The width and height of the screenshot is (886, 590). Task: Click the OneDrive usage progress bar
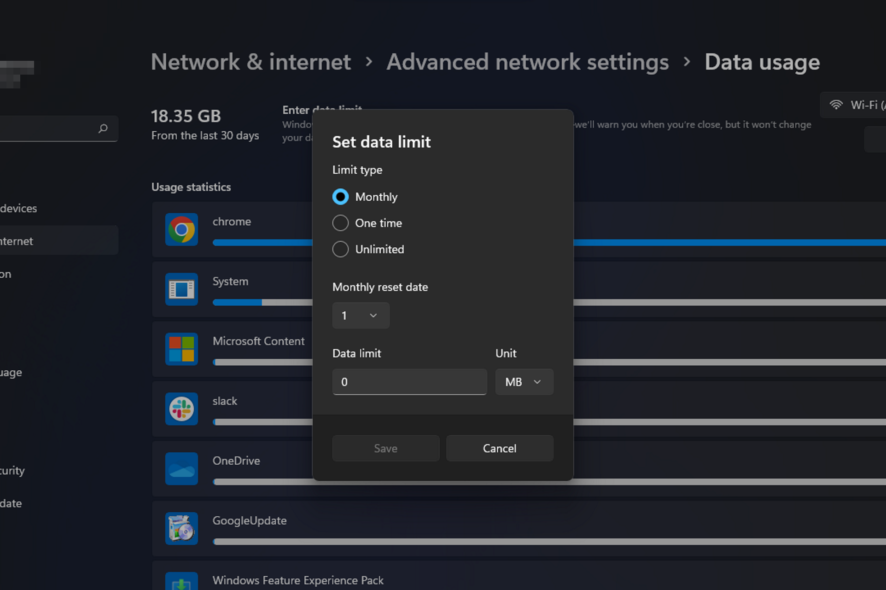pyautogui.click(x=549, y=481)
